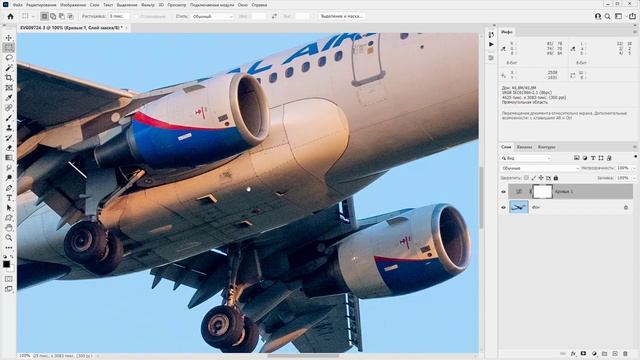The width and height of the screenshot is (640, 360).
Task: Select the Rectangular Marquee tool in the left toolbar
Action: (9, 47)
